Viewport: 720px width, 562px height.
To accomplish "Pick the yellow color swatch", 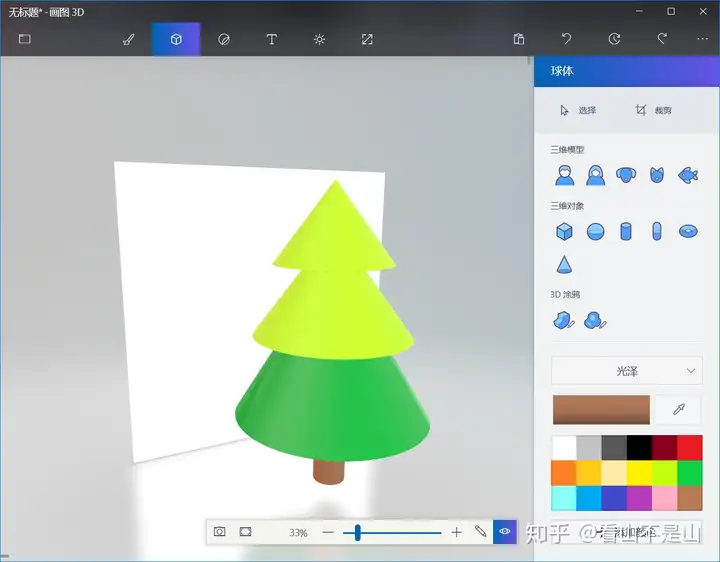I will 639,473.
